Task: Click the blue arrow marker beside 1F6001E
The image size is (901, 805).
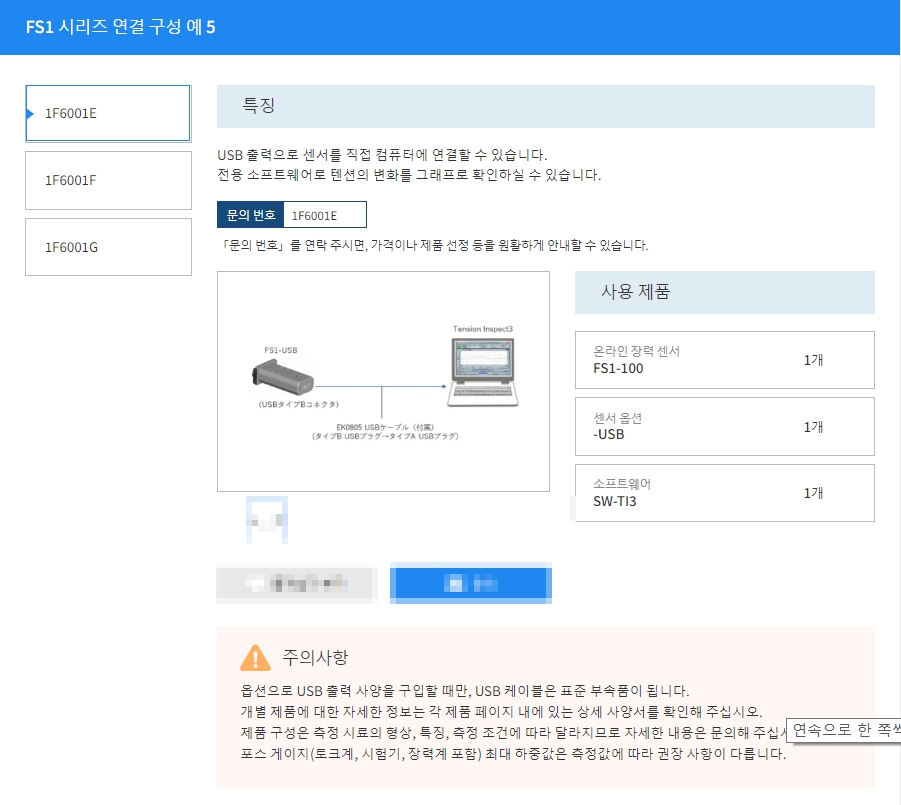Action: 30,113
